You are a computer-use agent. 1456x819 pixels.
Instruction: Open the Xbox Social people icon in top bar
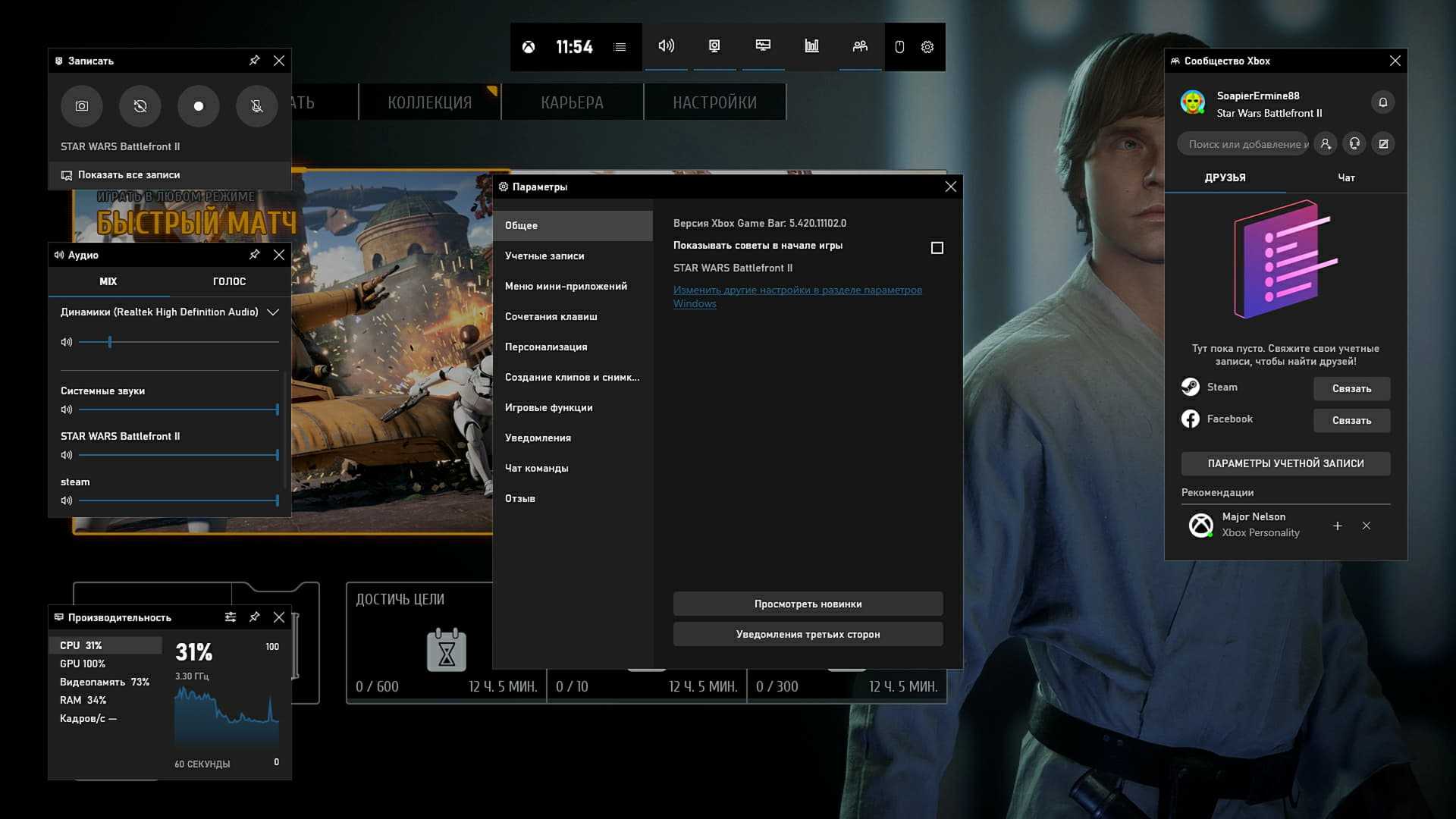point(860,46)
